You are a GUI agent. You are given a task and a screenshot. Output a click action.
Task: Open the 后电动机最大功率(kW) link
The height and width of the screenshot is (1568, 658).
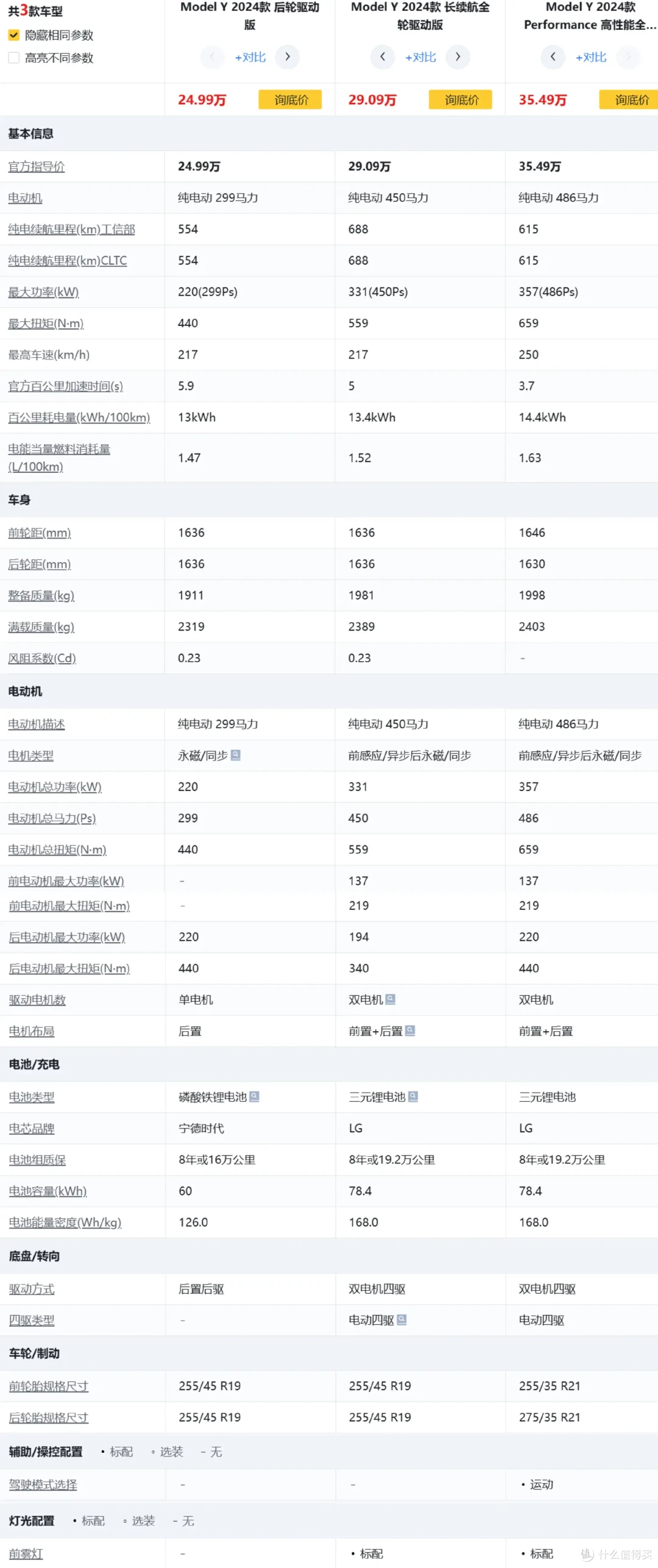point(66,937)
